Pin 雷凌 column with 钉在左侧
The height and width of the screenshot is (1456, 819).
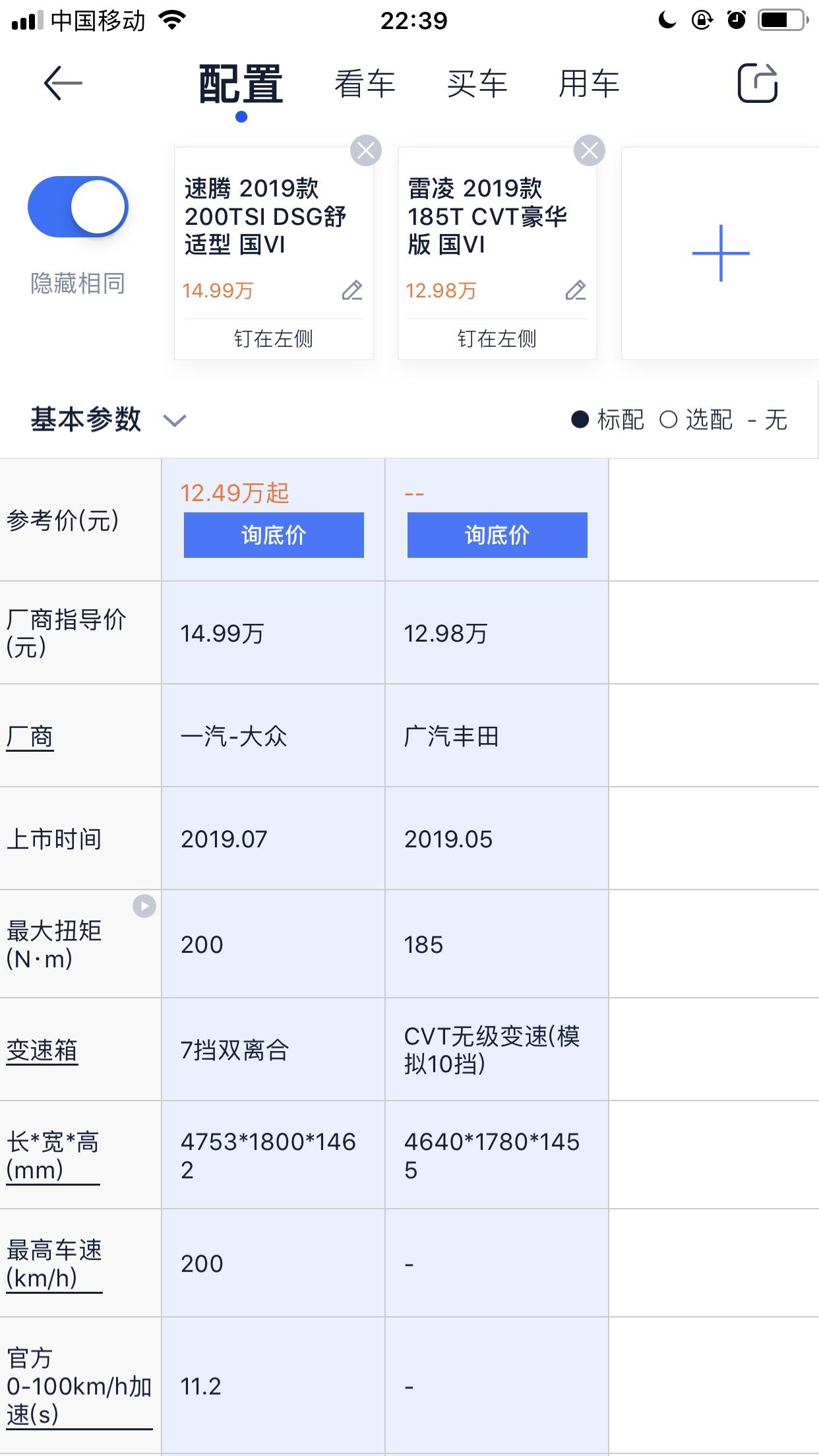[497, 339]
